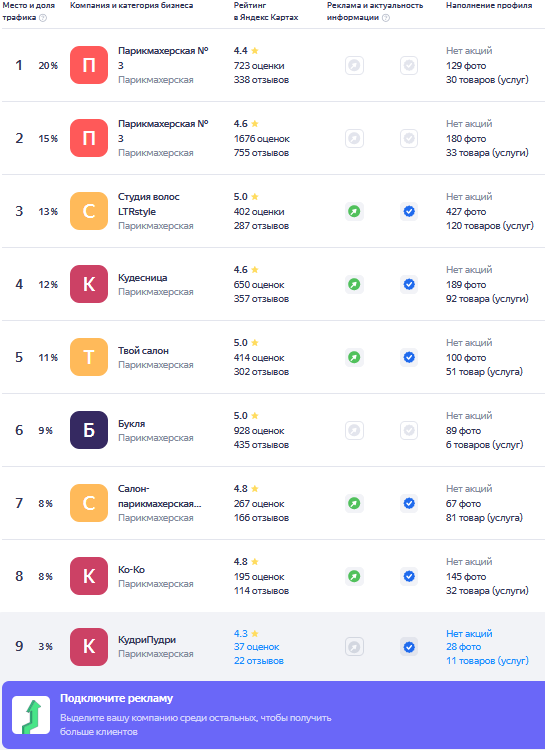Open 22 отзывов link for КудриПудри
Viewport: 545px width, 750px height.
coord(259,661)
